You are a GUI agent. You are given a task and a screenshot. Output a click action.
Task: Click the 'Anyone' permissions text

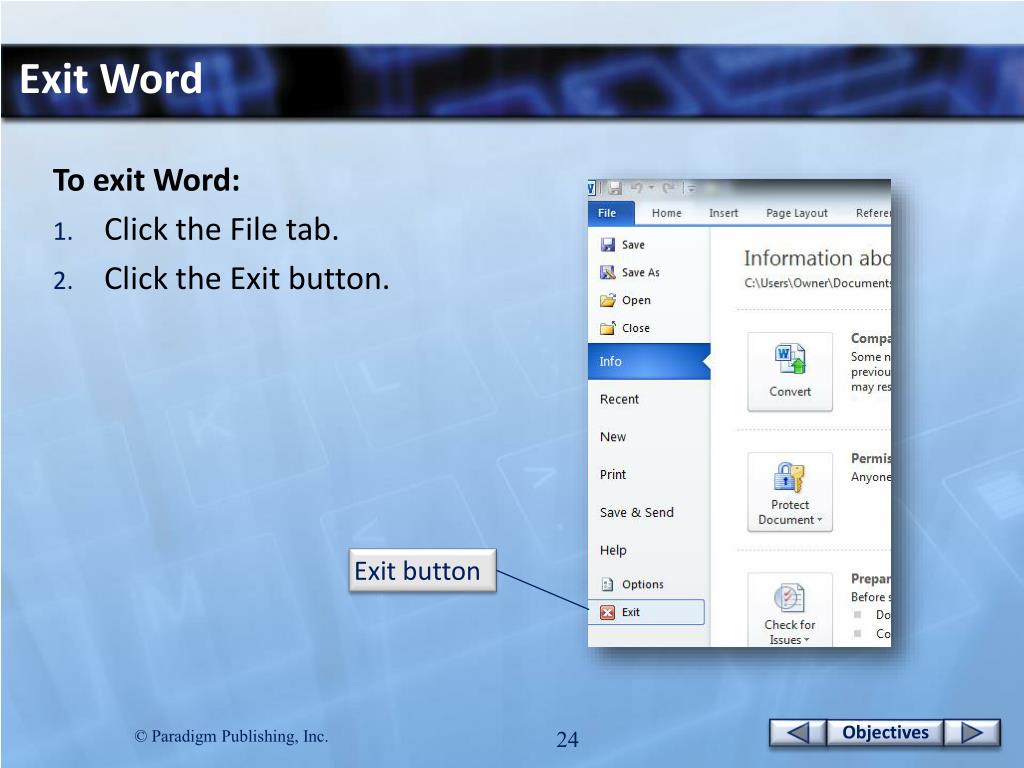click(871, 477)
